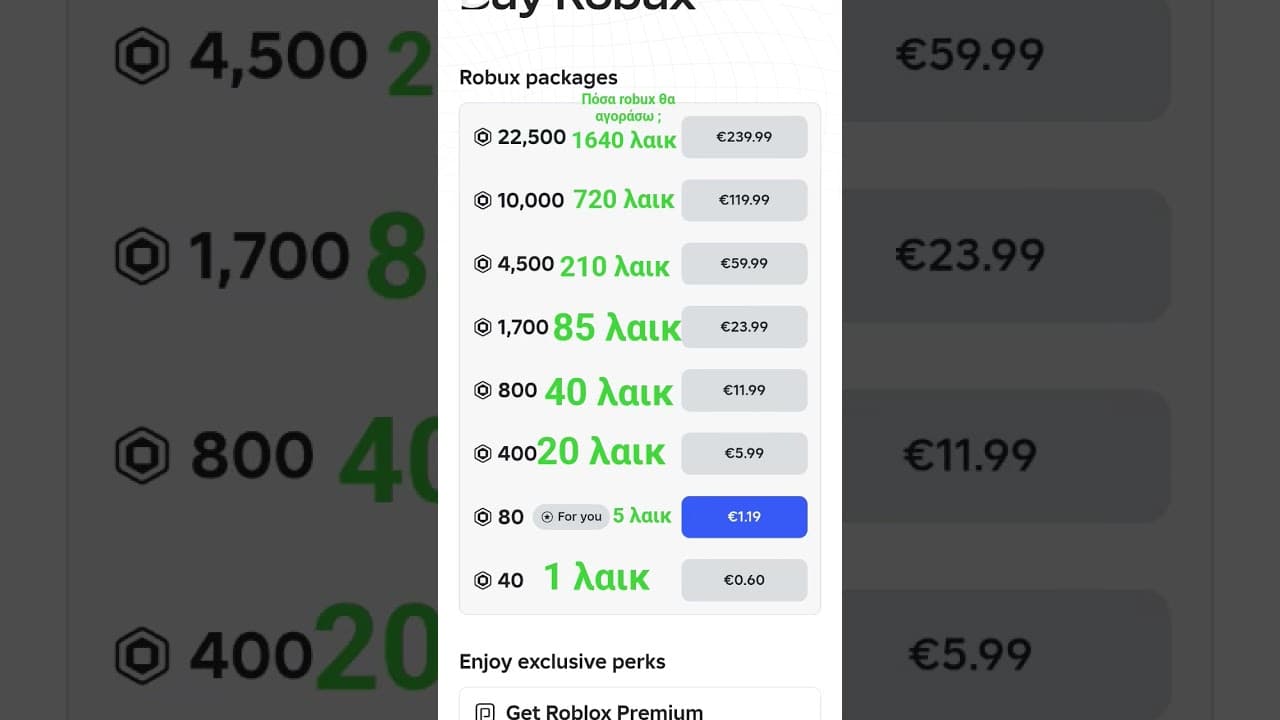Click Robux icon beside 400 in list
This screenshot has width=1280, height=720.
483,453
